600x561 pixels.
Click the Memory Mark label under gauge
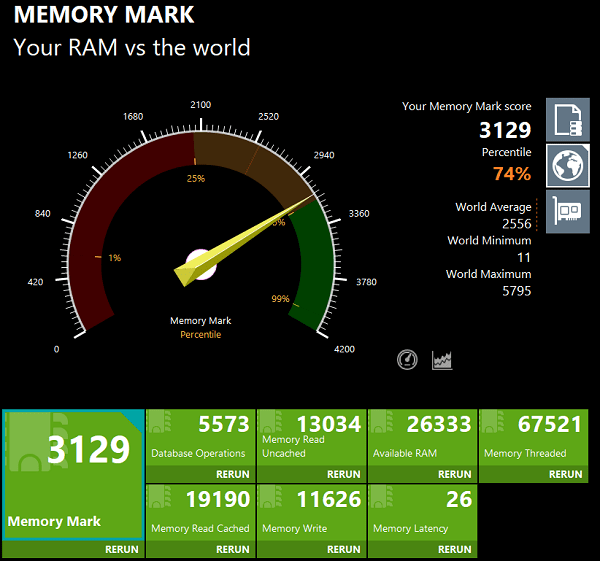[x=201, y=321]
